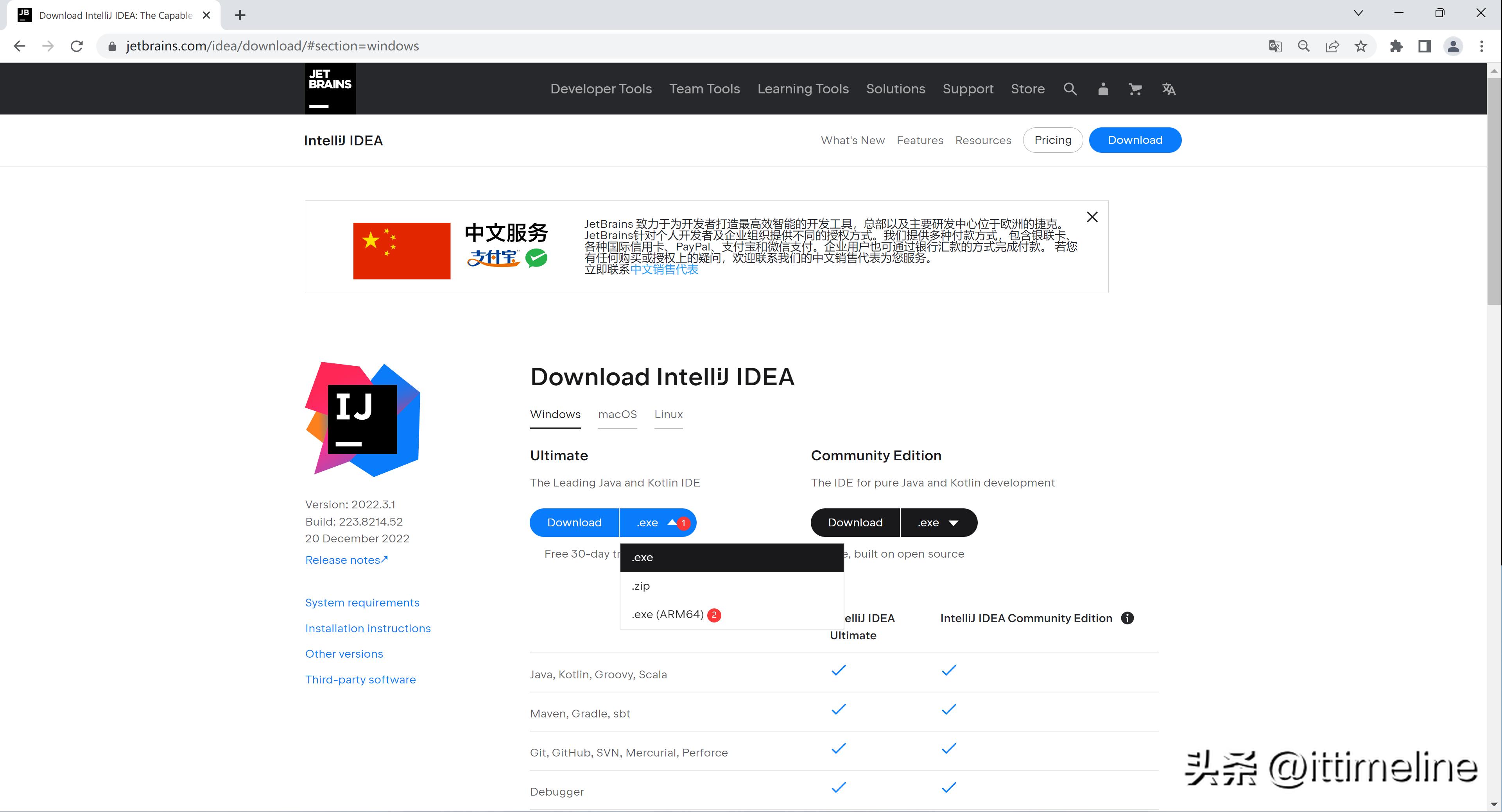Open Support menu

968,89
